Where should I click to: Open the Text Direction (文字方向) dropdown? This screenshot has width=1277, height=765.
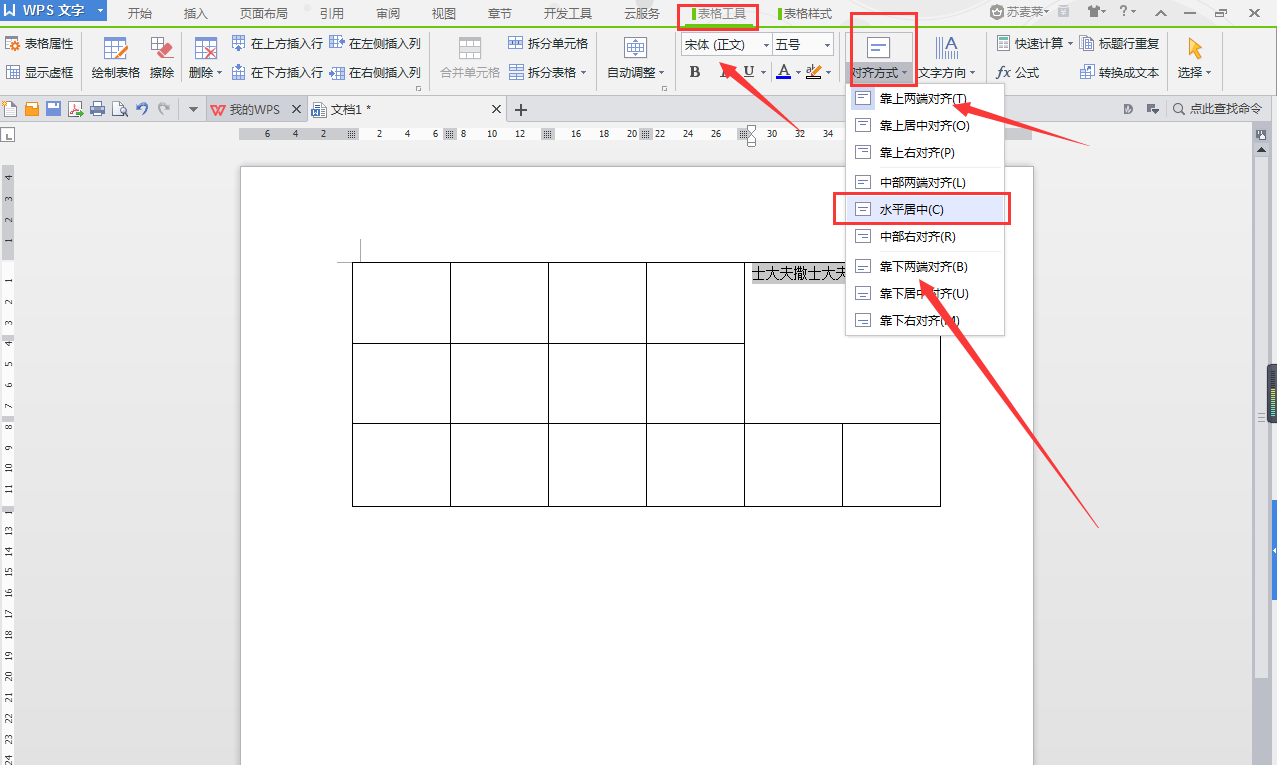tap(946, 59)
